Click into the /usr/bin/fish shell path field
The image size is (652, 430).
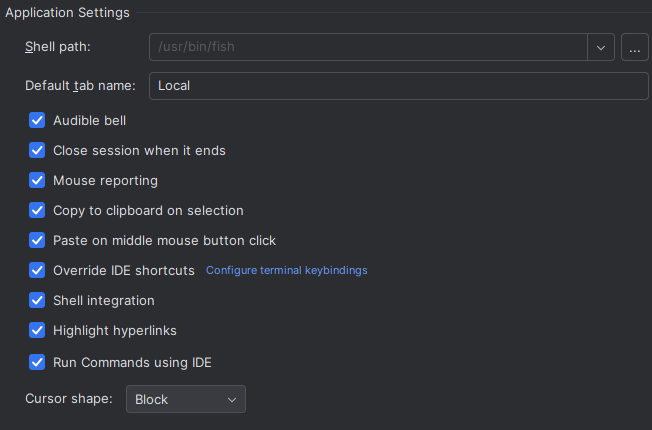click(x=368, y=47)
